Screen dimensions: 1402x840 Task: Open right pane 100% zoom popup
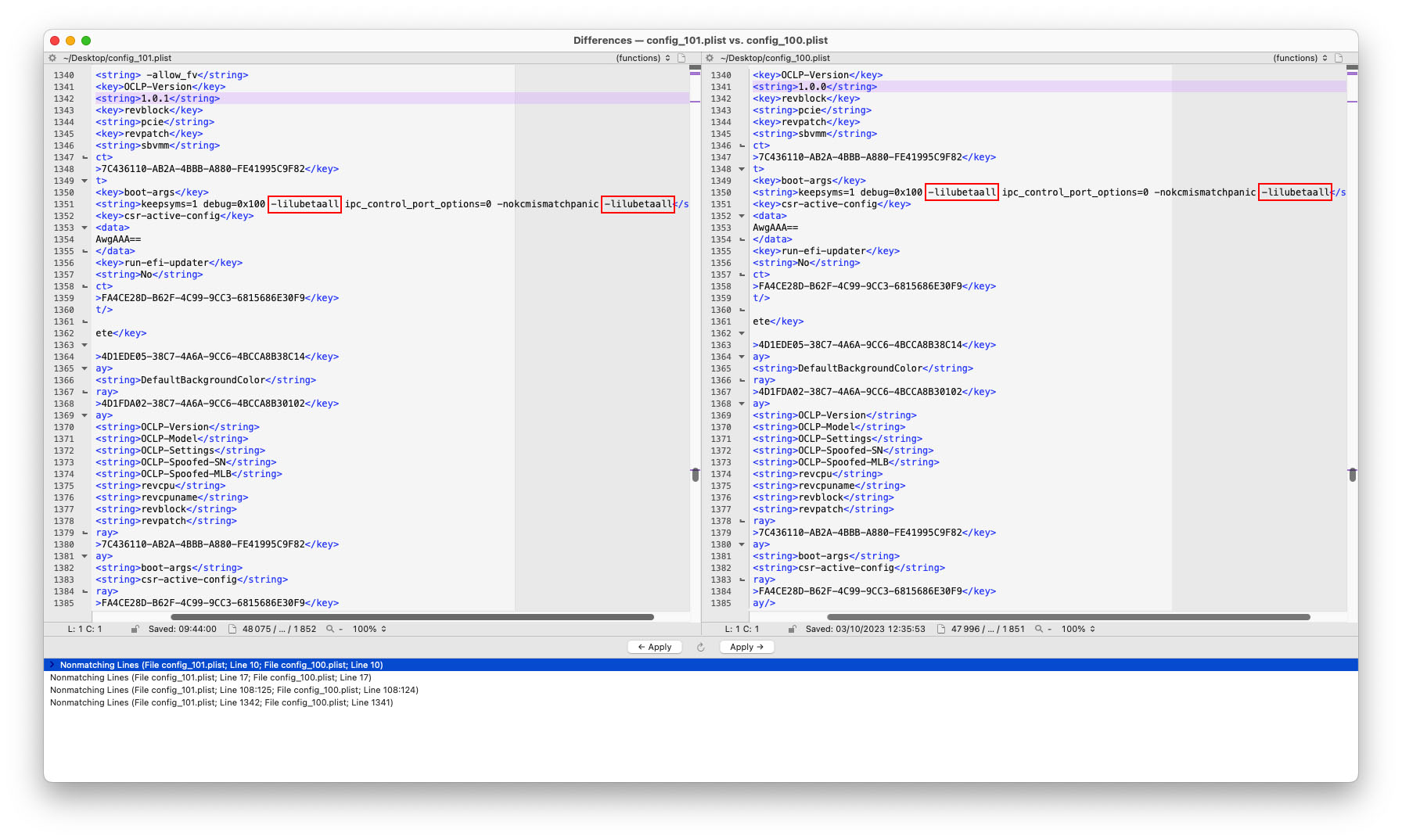(1078, 629)
